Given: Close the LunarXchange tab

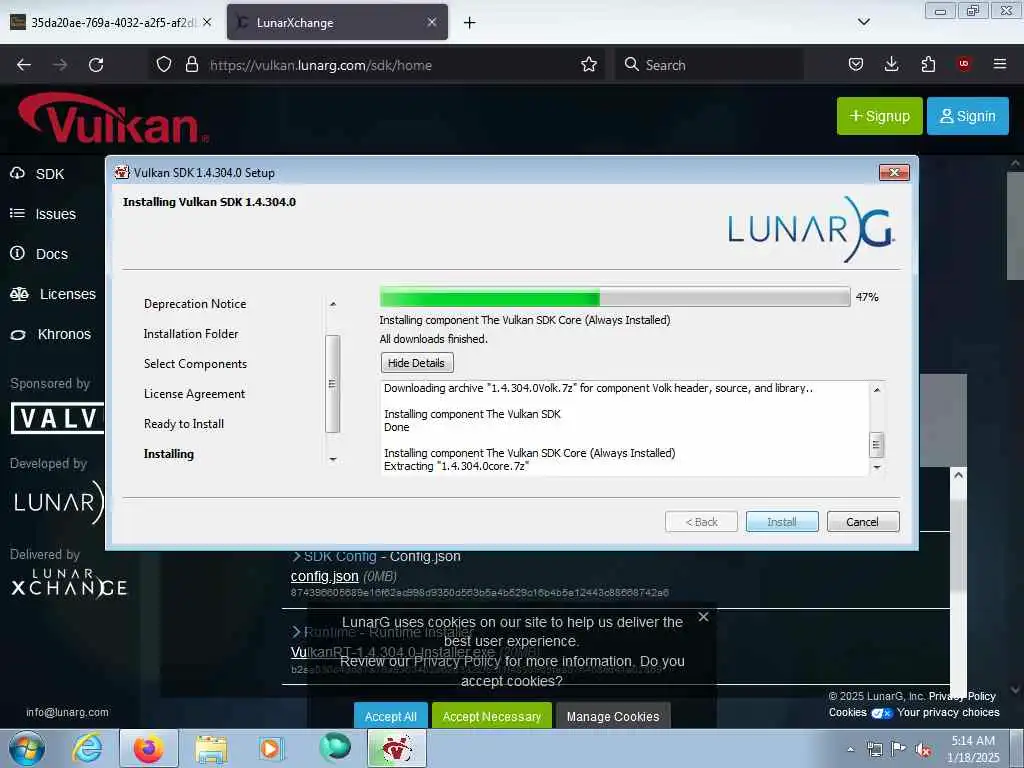Looking at the screenshot, I should 432,22.
